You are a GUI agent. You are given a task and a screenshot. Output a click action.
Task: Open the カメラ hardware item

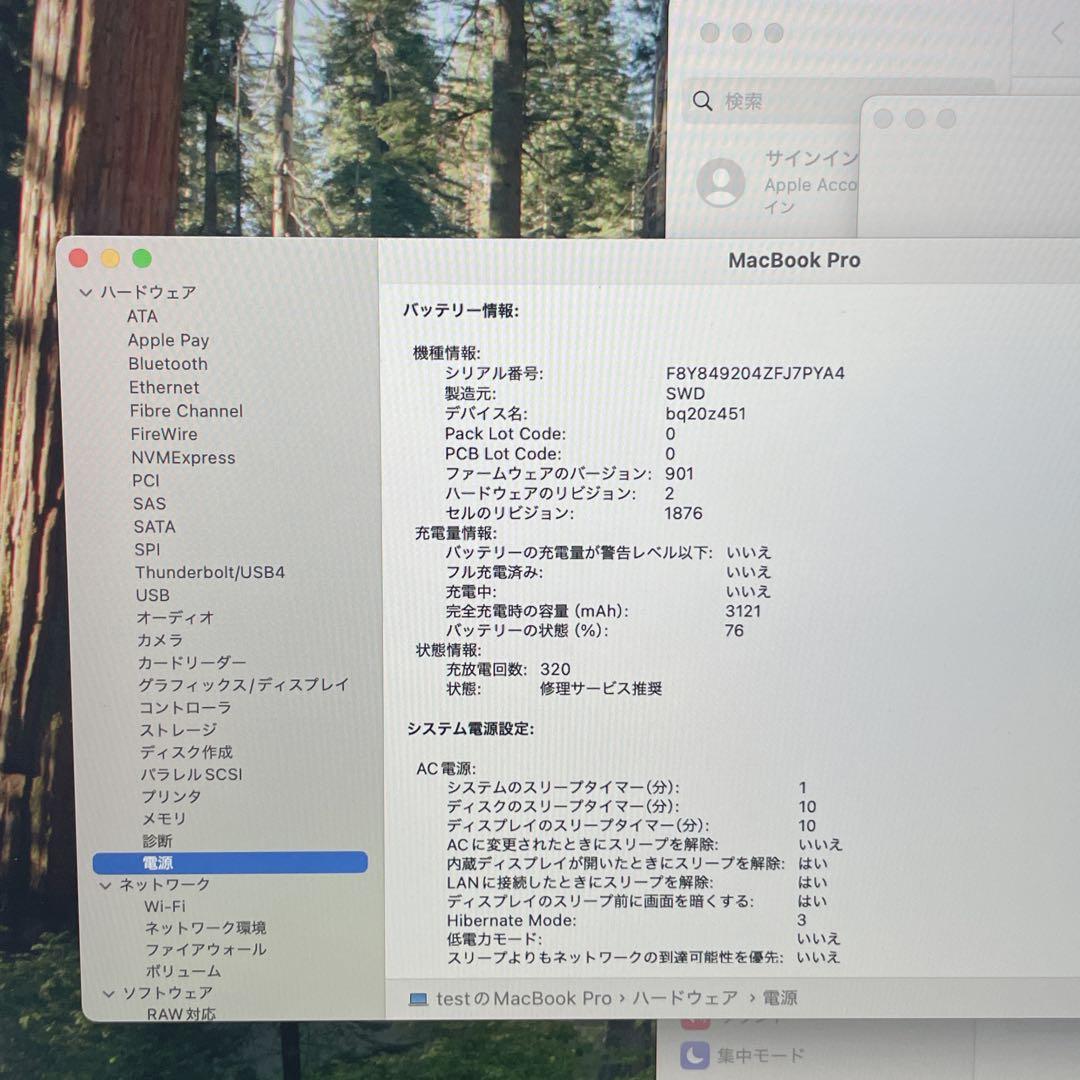[x=157, y=640]
